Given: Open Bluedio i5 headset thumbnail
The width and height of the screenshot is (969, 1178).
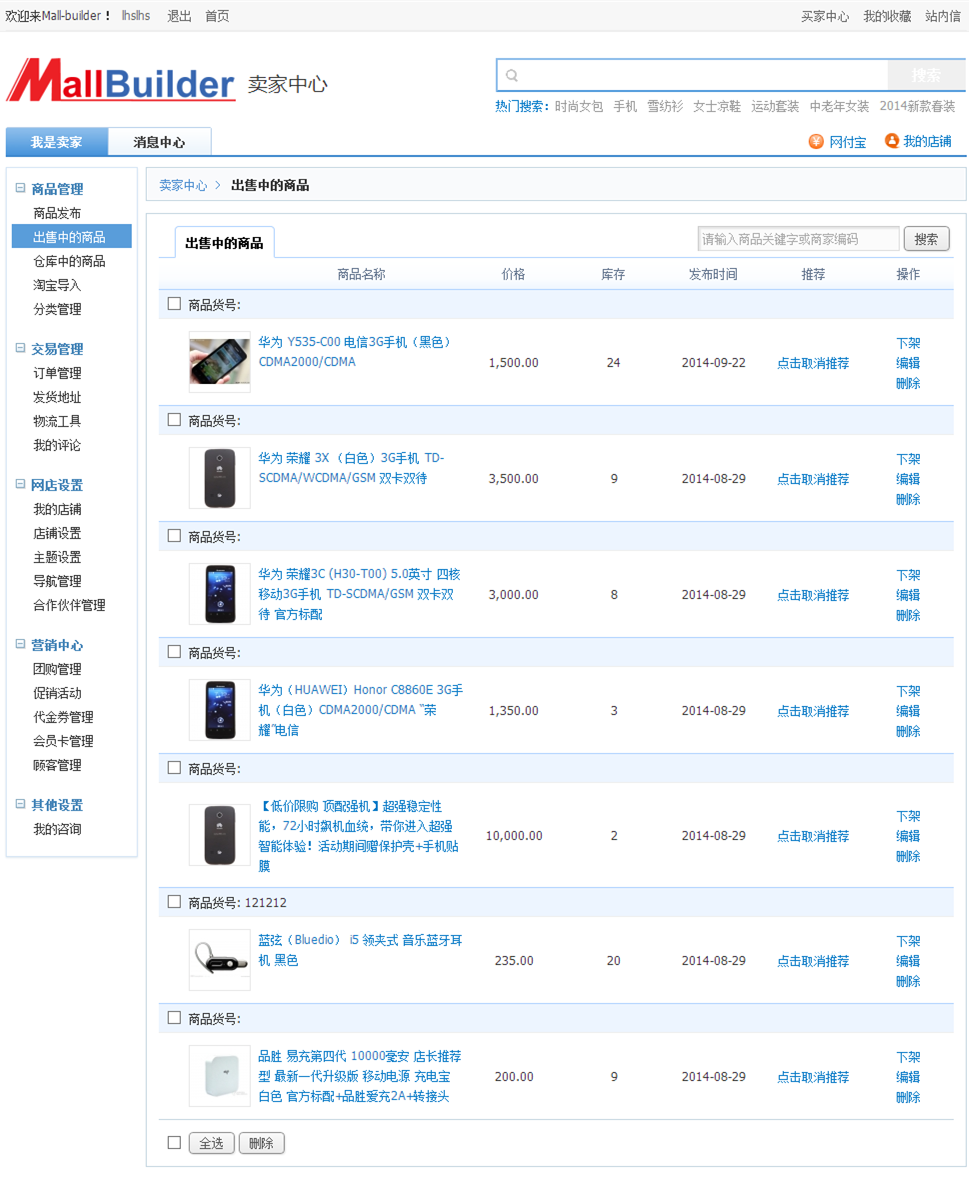Looking at the screenshot, I should pyautogui.click(x=219, y=960).
